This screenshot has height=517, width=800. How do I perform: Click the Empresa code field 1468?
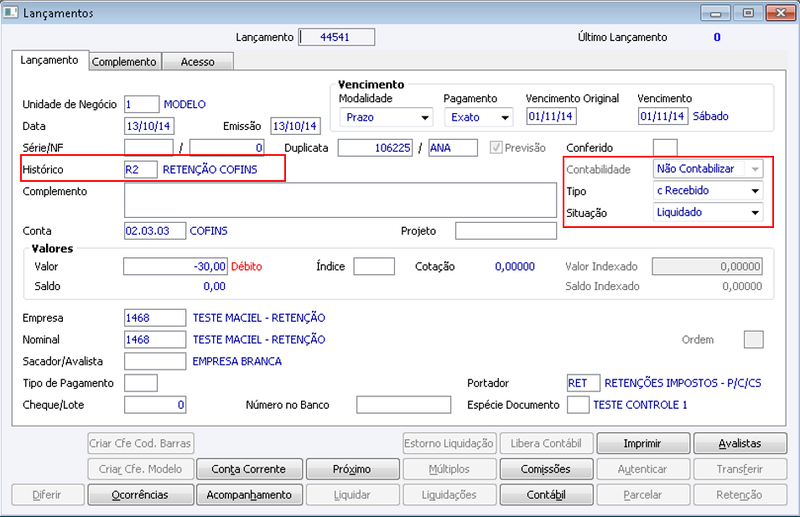155,318
